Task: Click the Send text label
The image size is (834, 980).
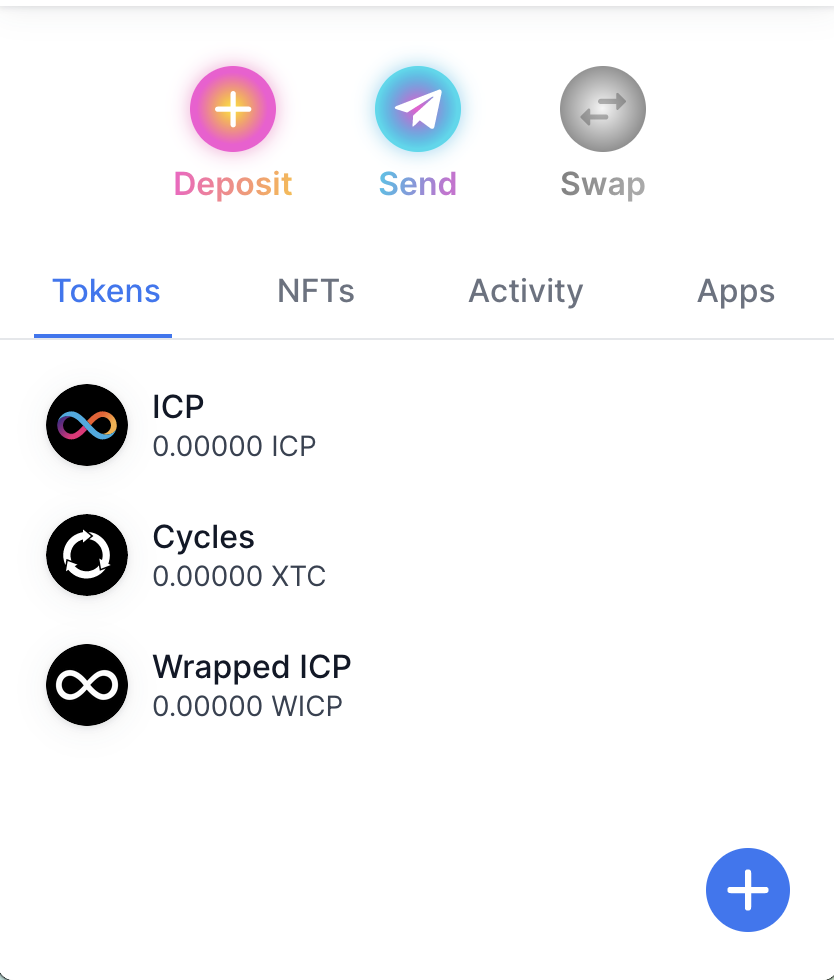Action: point(418,184)
